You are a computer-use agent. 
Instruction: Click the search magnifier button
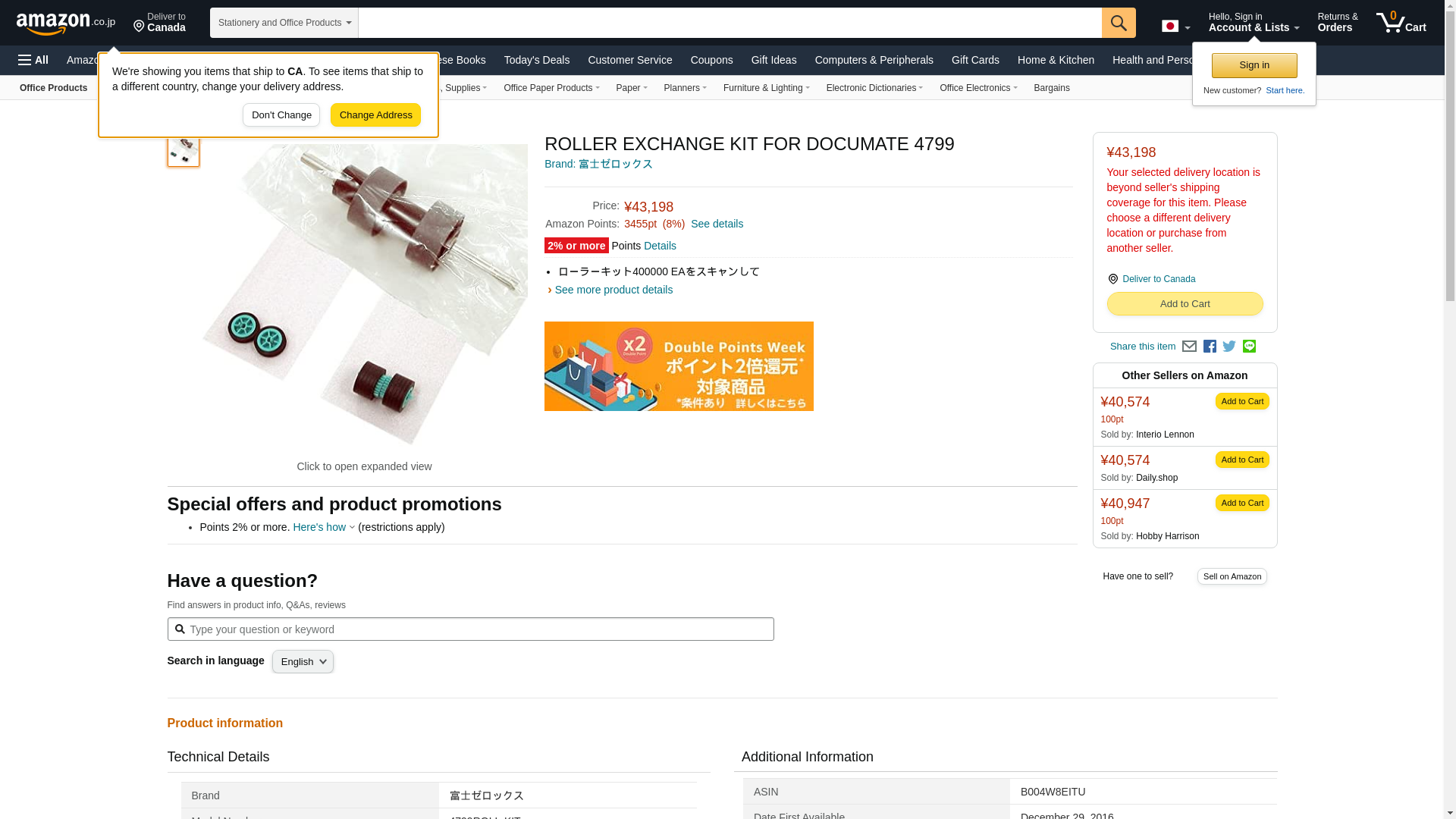[1119, 23]
